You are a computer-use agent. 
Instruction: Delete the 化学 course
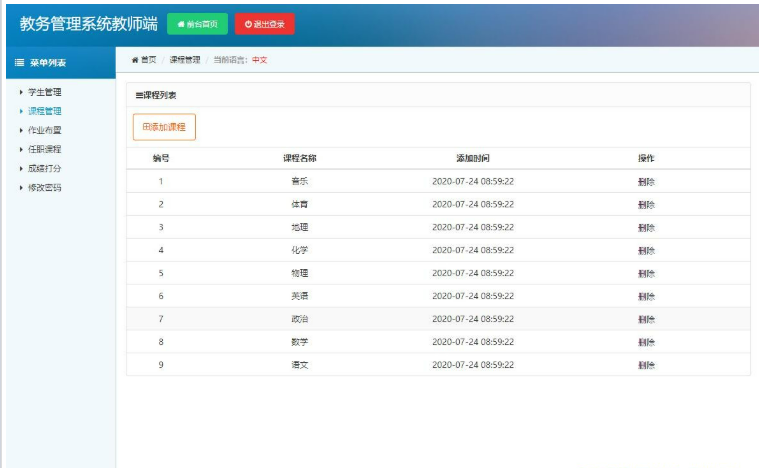pyautogui.click(x=646, y=251)
